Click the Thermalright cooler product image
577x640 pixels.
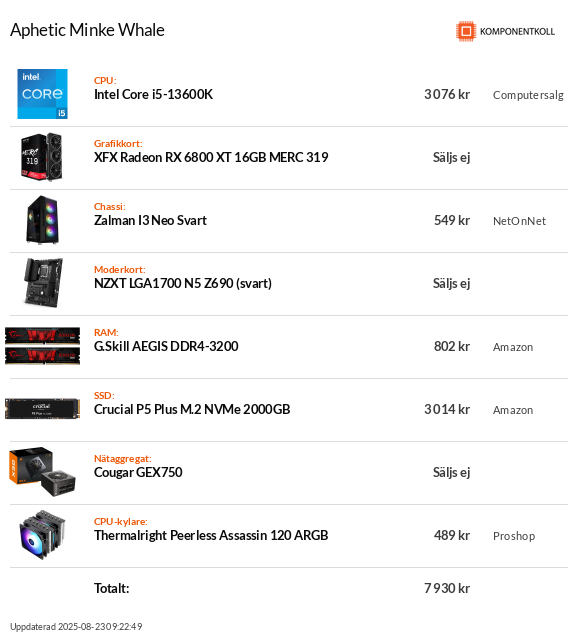tap(42, 535)
